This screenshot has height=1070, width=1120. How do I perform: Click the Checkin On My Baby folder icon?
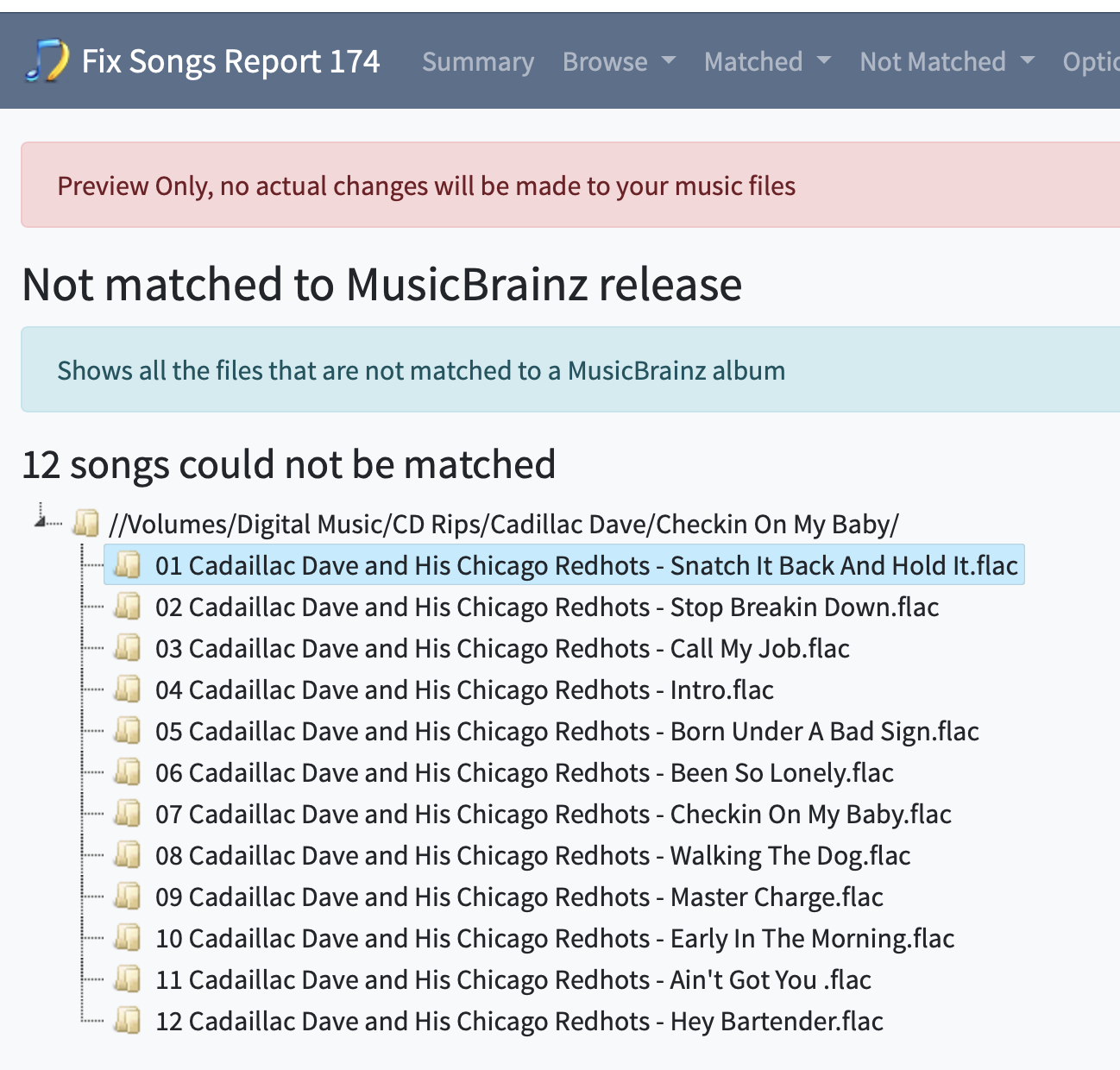coord(85,523)
